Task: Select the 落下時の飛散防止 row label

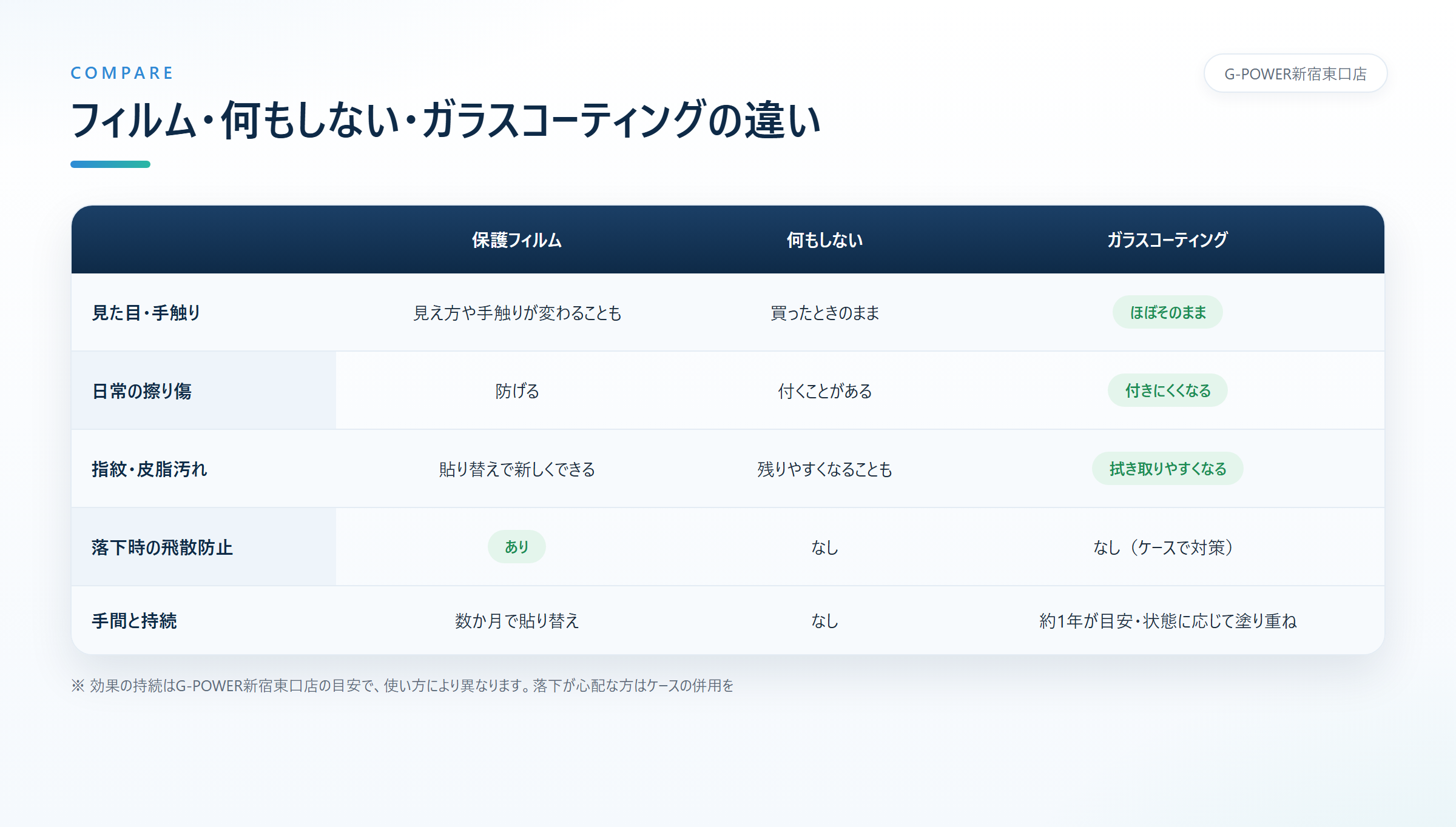Action: (162, 547)
